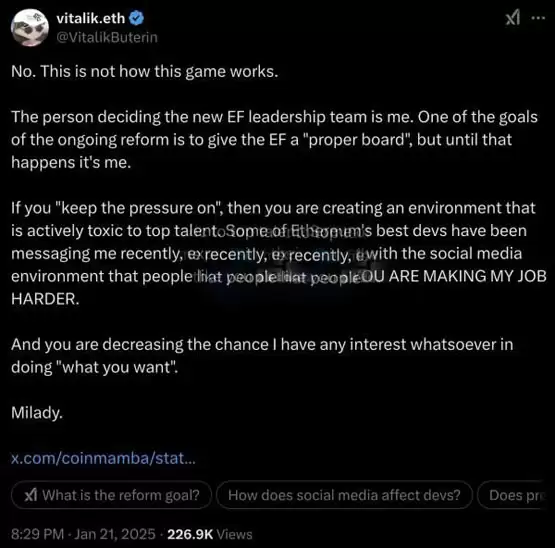Viewport: 555px width, 548px height.
Task: Ask "How does social media affect devs?"
Action: point(344,495)
